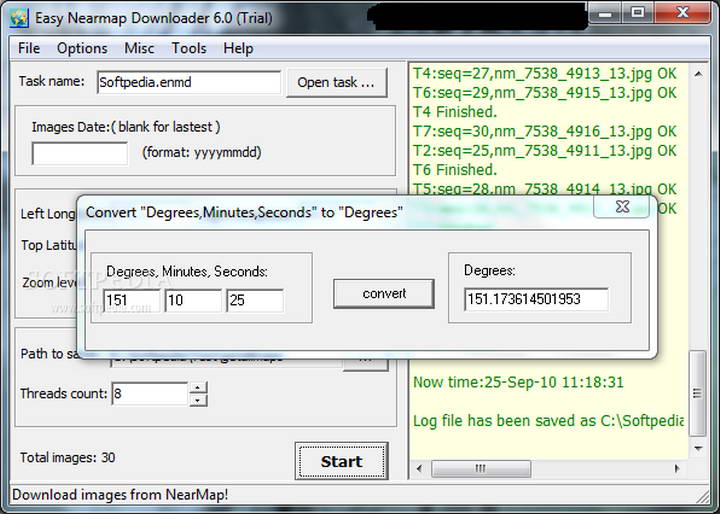Decrease Threads count with down arrow

click(x=198, y=400)
